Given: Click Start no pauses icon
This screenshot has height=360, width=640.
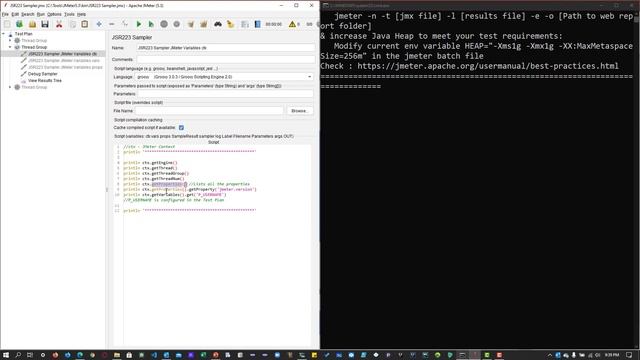Looking at the screenshot, I should 151,24.
